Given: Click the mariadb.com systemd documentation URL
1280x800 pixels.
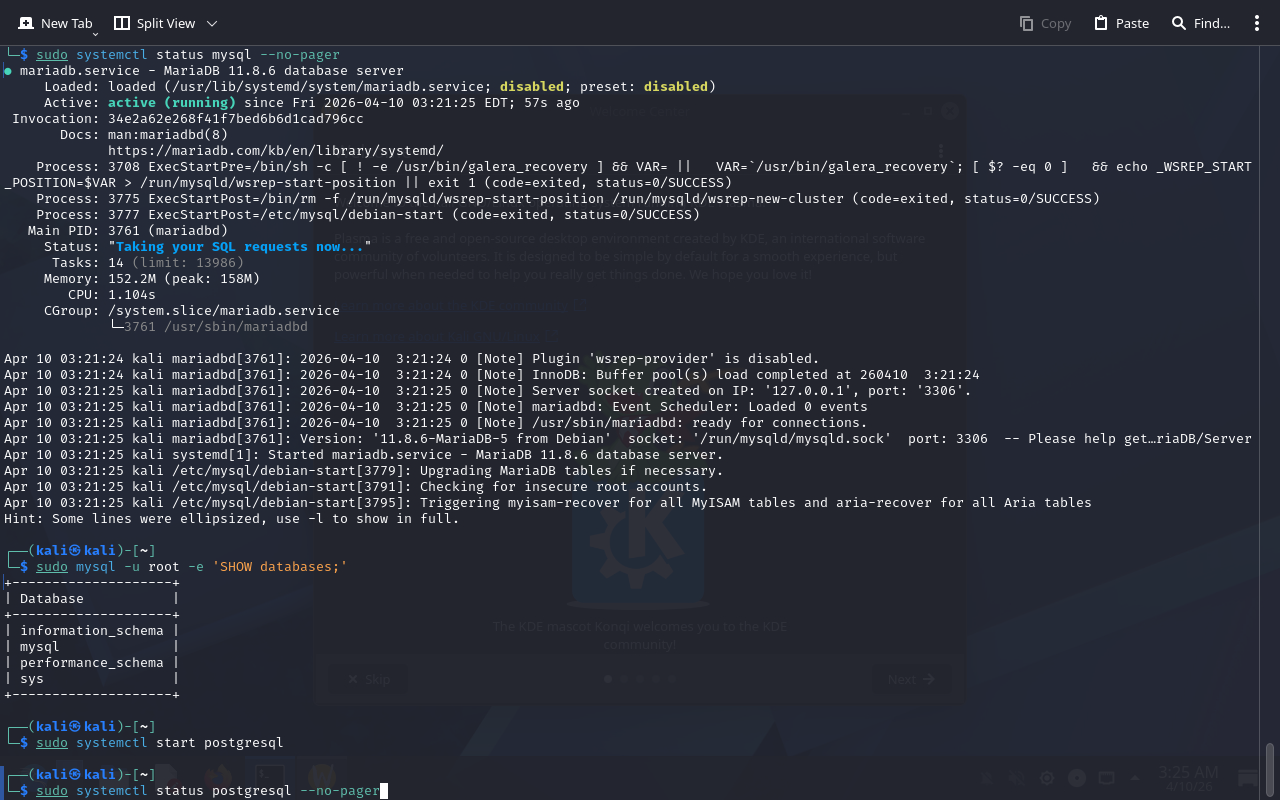Looking at the screenshot, I should click(x=275, y=151).
